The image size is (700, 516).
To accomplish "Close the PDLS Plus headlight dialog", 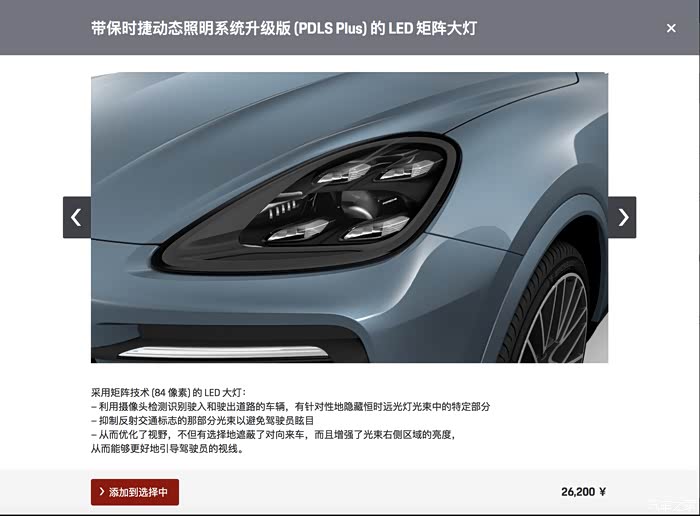I will click(x=671, y=28).
